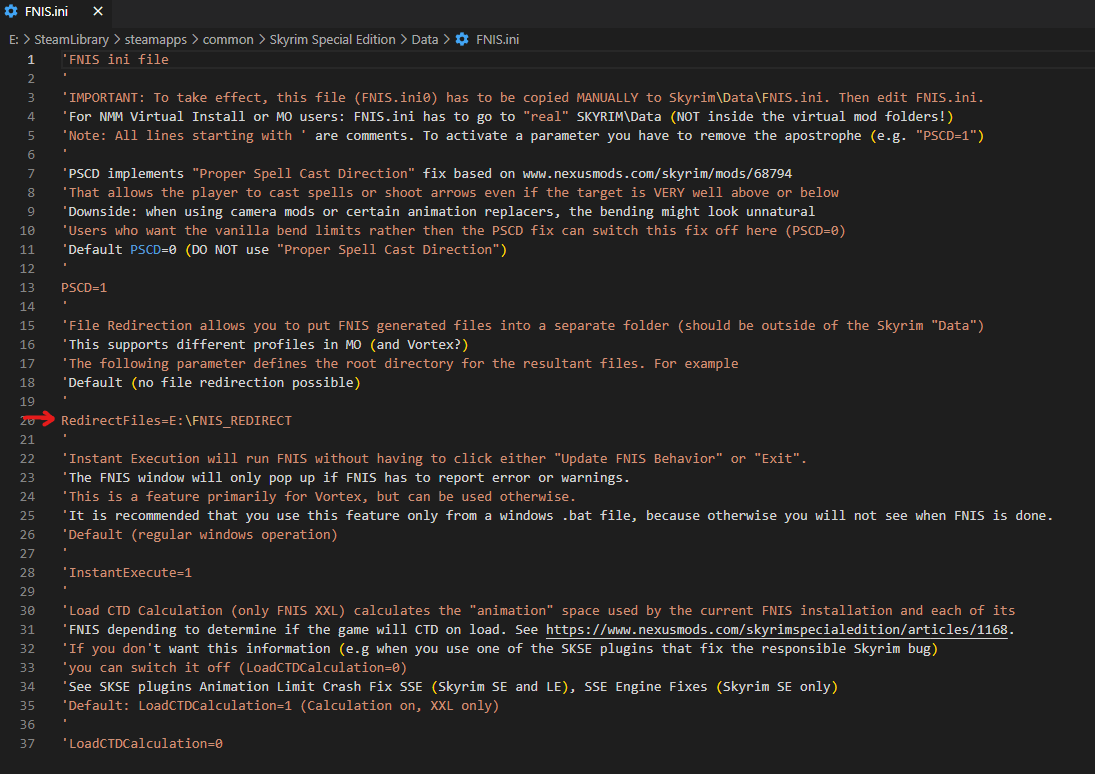Click 'IMPORTANT: To take effect' comment line
The width and height of the screenshot is (1095, 774).
coord(522,98)
